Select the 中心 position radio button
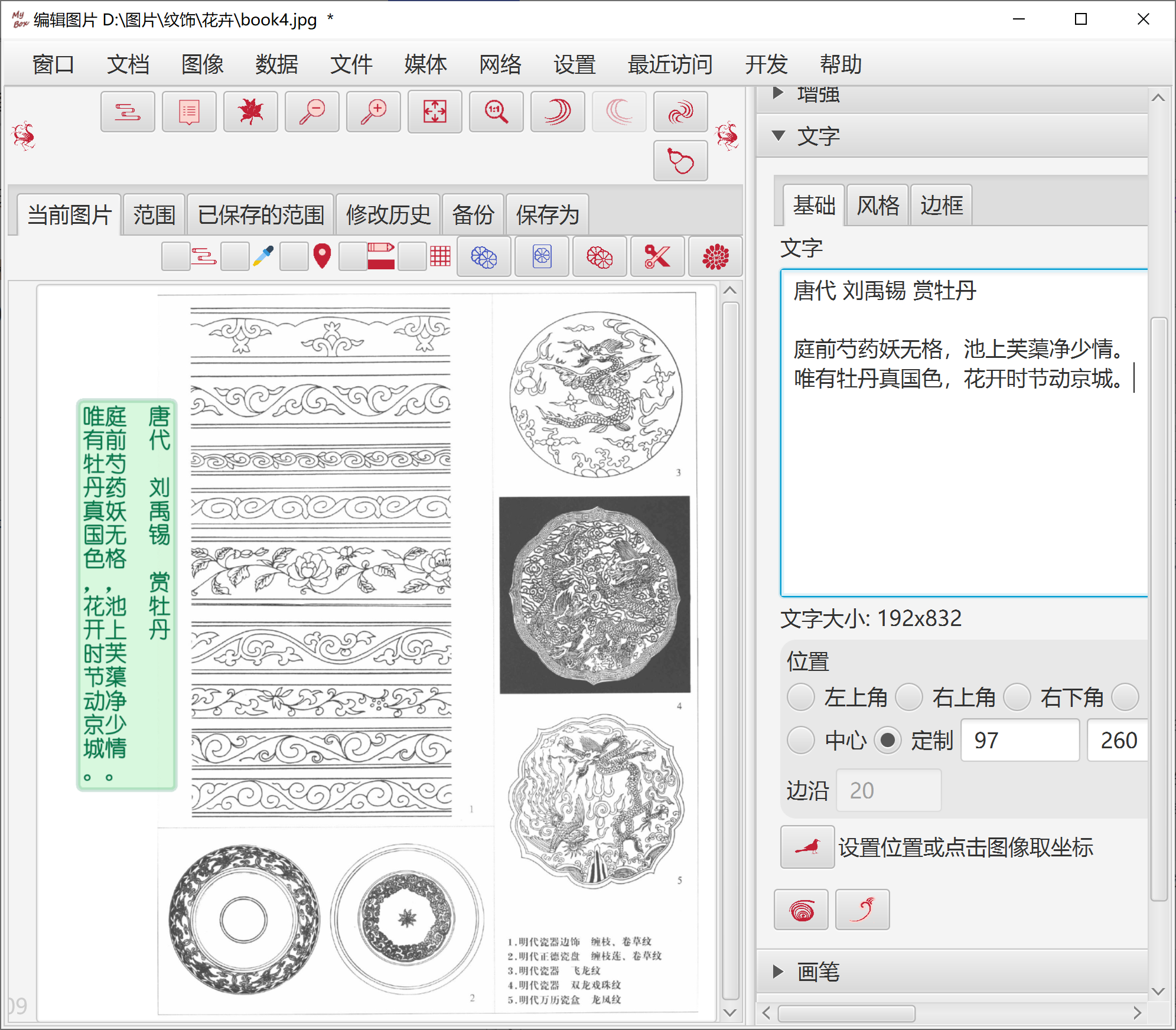1176x1030 pixels. tap(801, 740)
